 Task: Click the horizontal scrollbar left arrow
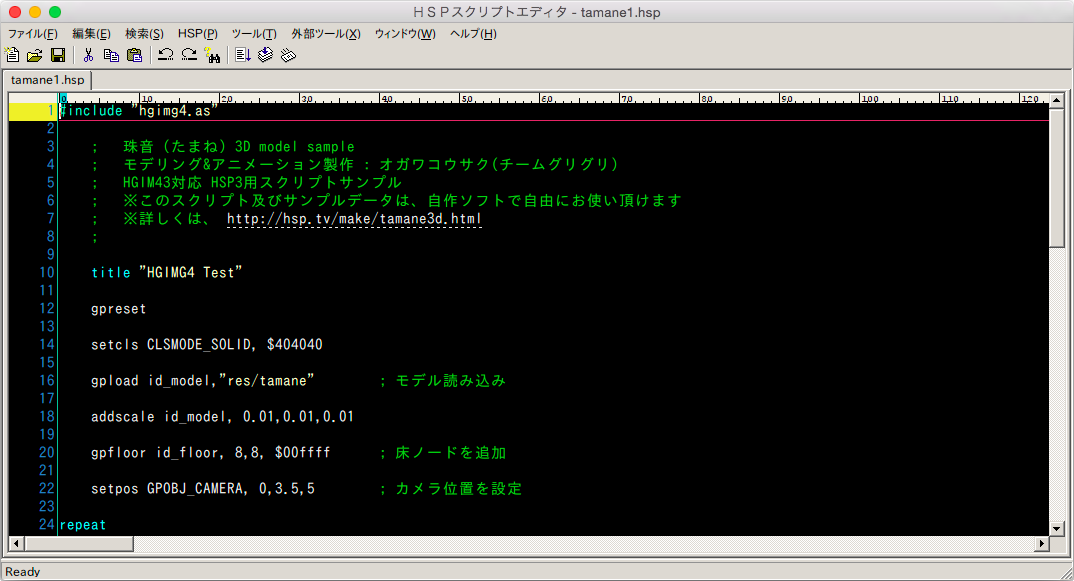click(16, 543)
